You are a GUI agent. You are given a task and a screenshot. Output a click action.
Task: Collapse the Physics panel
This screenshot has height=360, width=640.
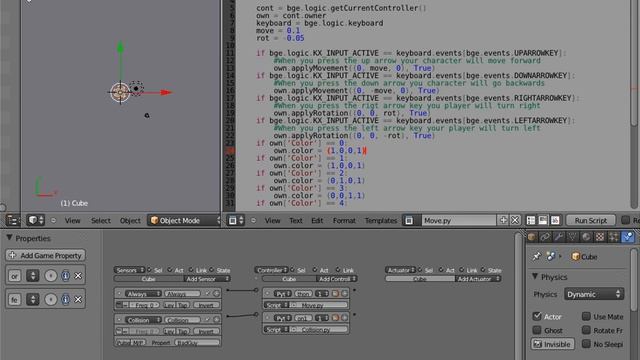click(x=535, y=277)
